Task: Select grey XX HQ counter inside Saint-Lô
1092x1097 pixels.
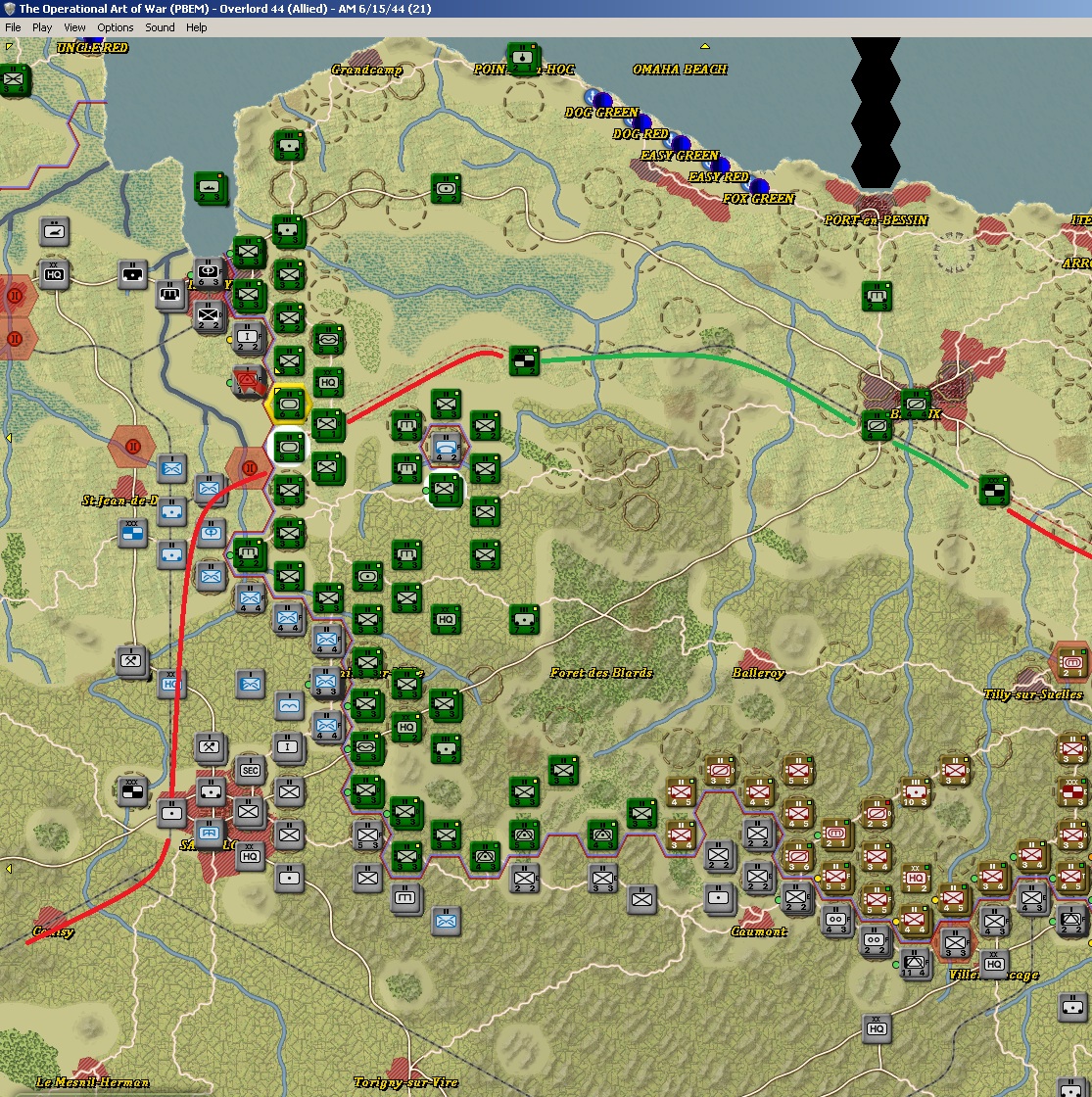Action: point(251,857)
